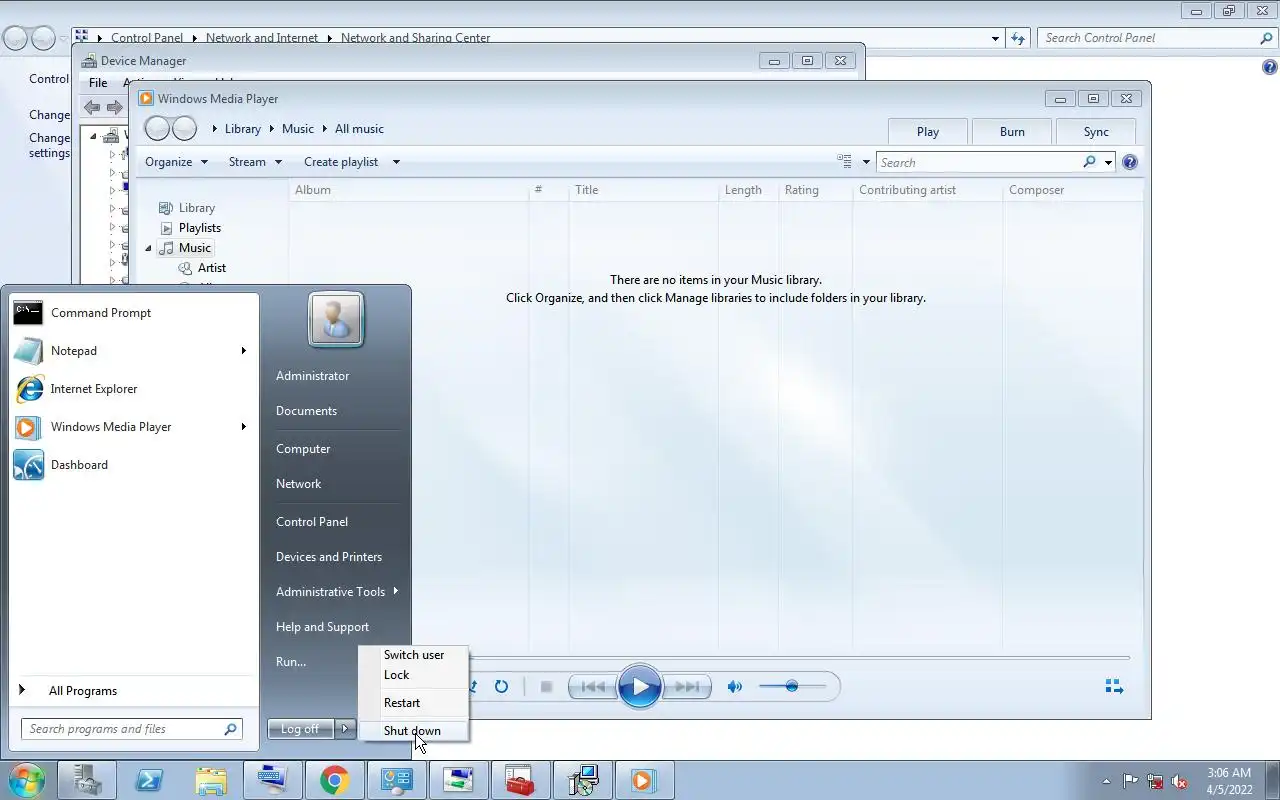Click the user account picture
The height and width of the screenshot is (800, 1280).
pyautogui.click(x=336, y=319)
